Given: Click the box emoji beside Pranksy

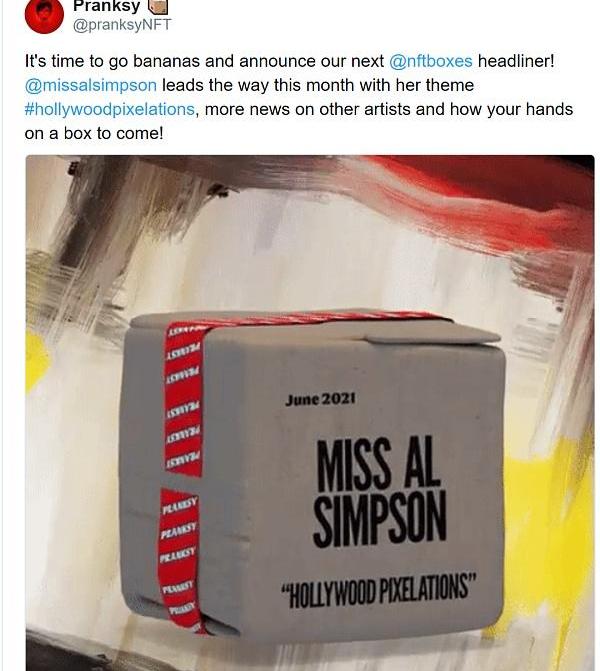Looking at the screenshot, I should tap(157, 6).
